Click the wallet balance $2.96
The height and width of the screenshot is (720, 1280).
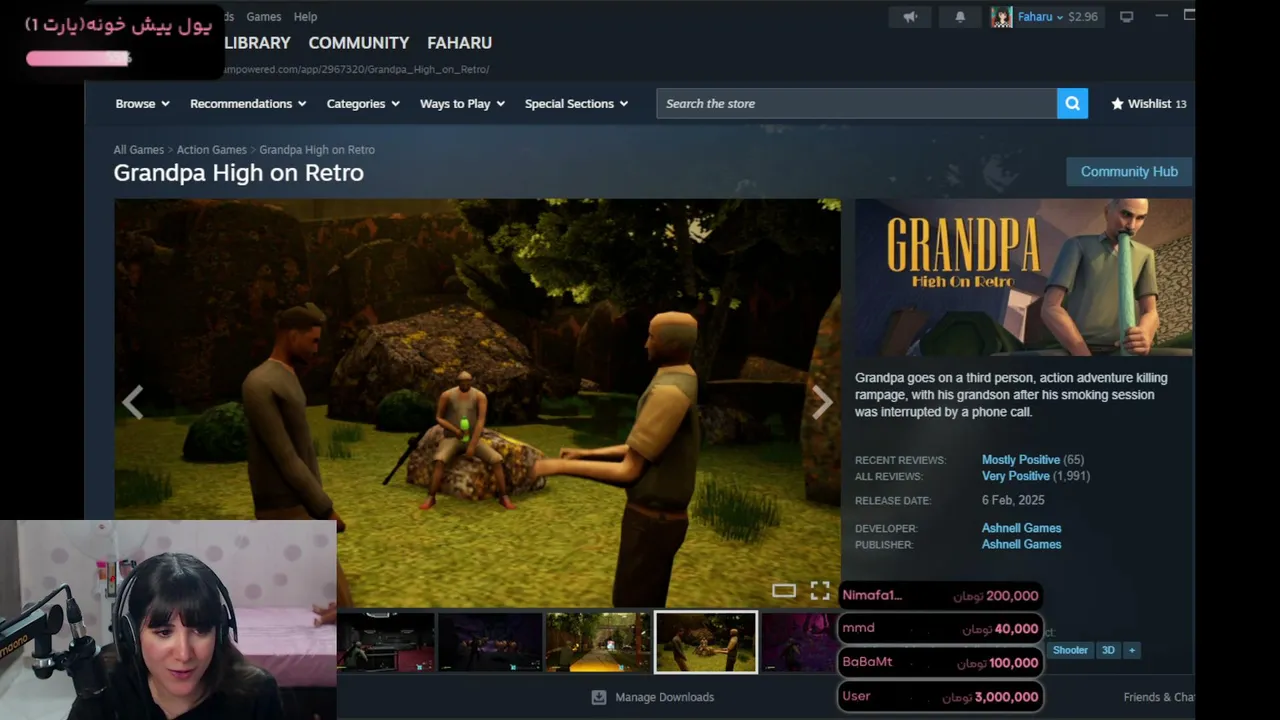point(1083,16)
